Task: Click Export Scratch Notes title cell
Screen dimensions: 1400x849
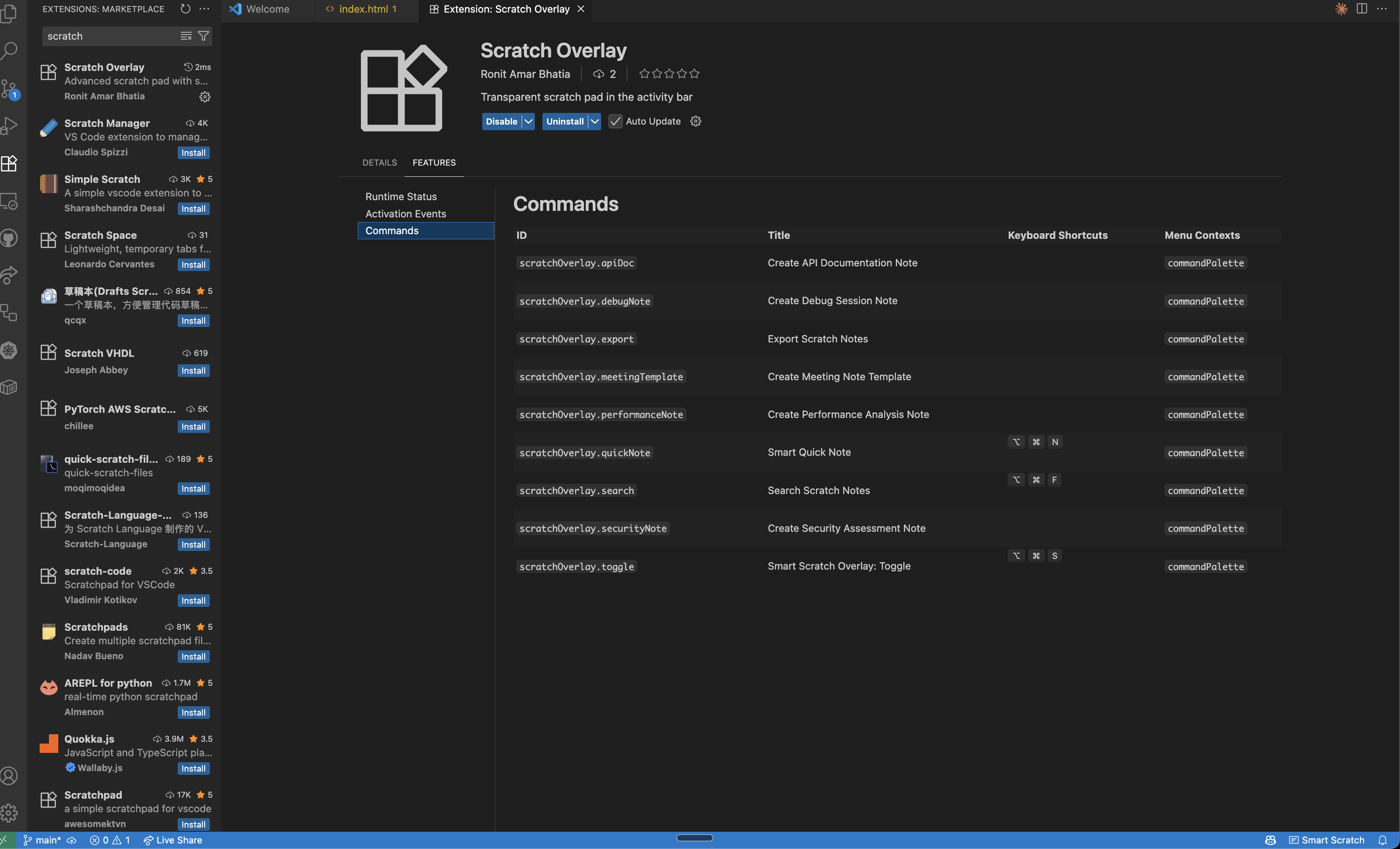Action: (x=818, y=339)
